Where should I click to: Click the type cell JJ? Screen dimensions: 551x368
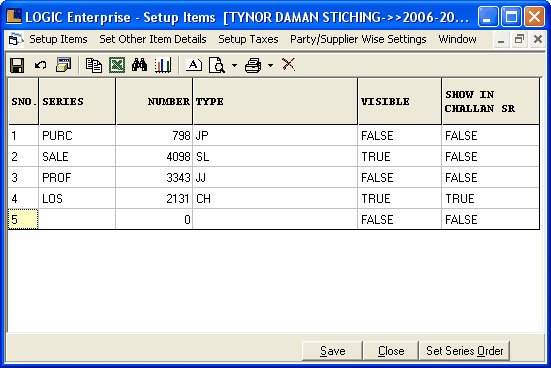tap(275, 177)
